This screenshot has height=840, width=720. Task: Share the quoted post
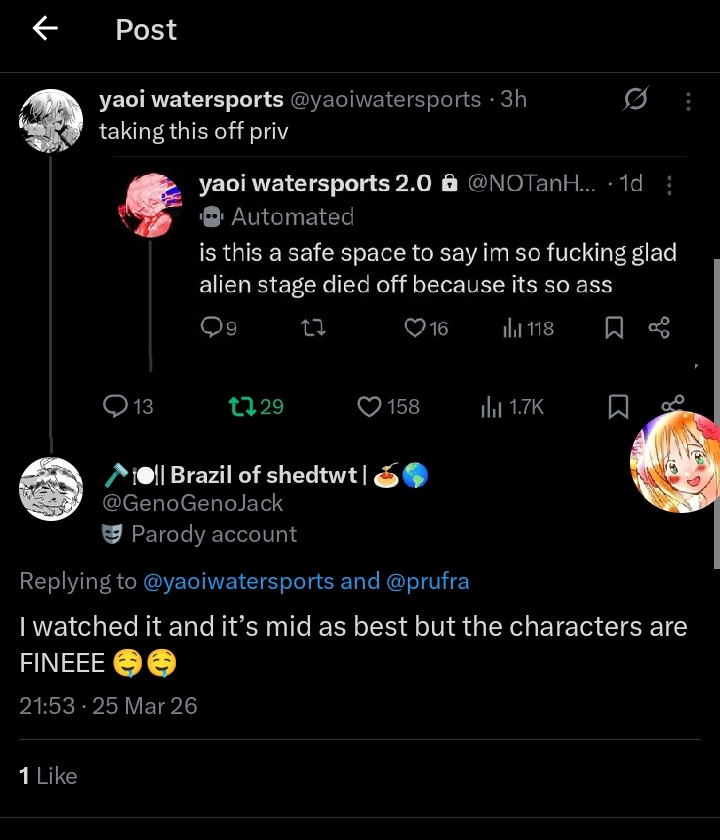click(x=659, y=327)
